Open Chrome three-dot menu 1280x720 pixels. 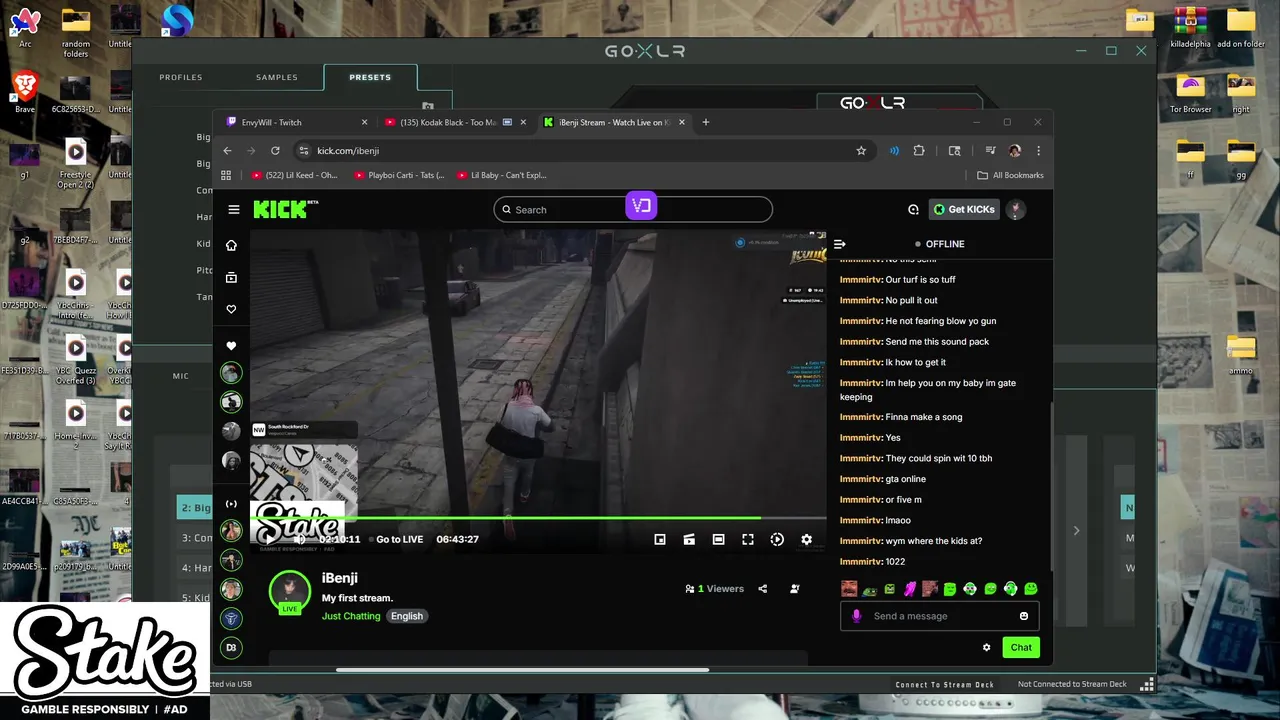click(x=1038, y=151)
